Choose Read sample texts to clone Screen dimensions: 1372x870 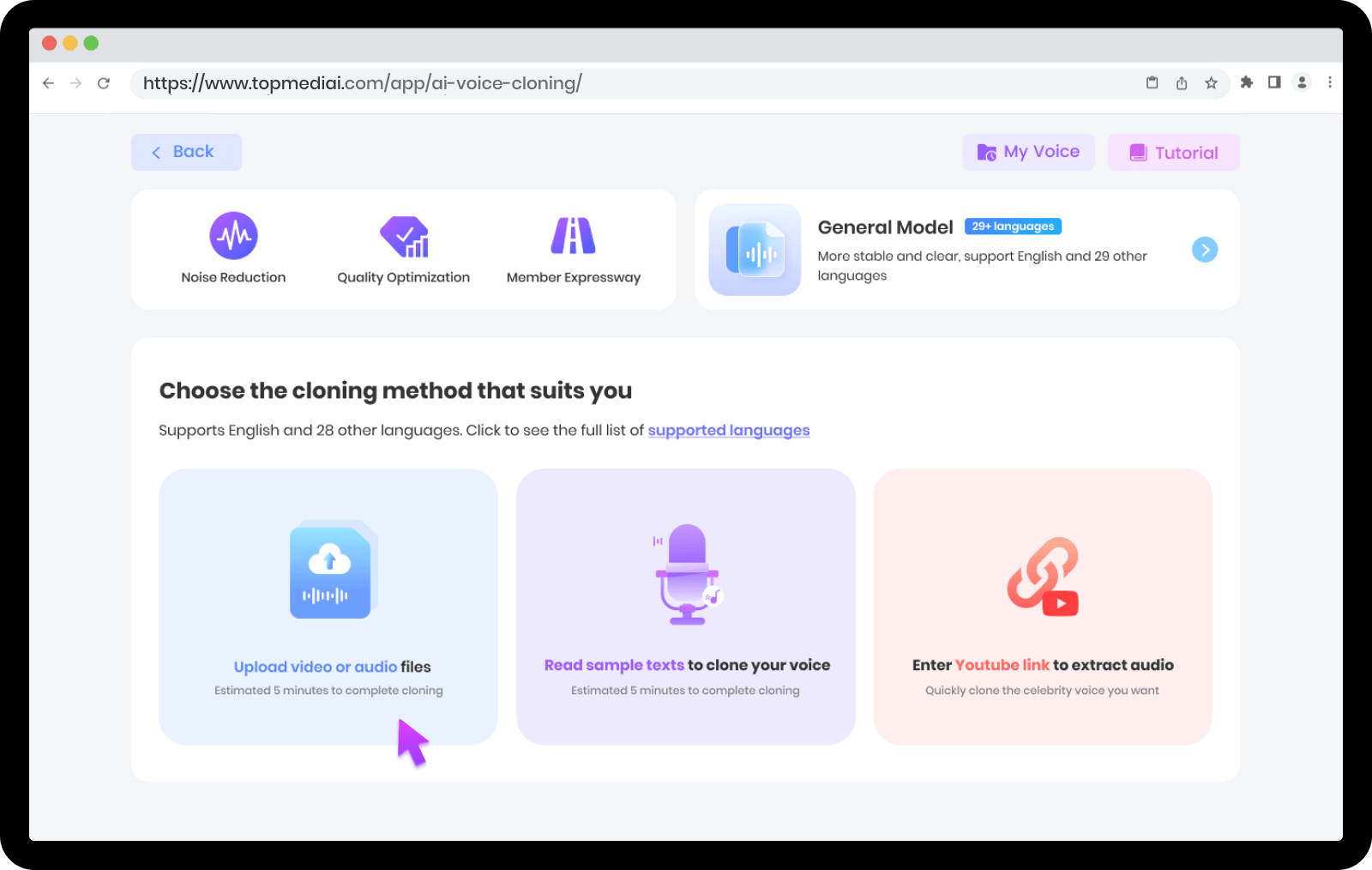coord(686,607)
